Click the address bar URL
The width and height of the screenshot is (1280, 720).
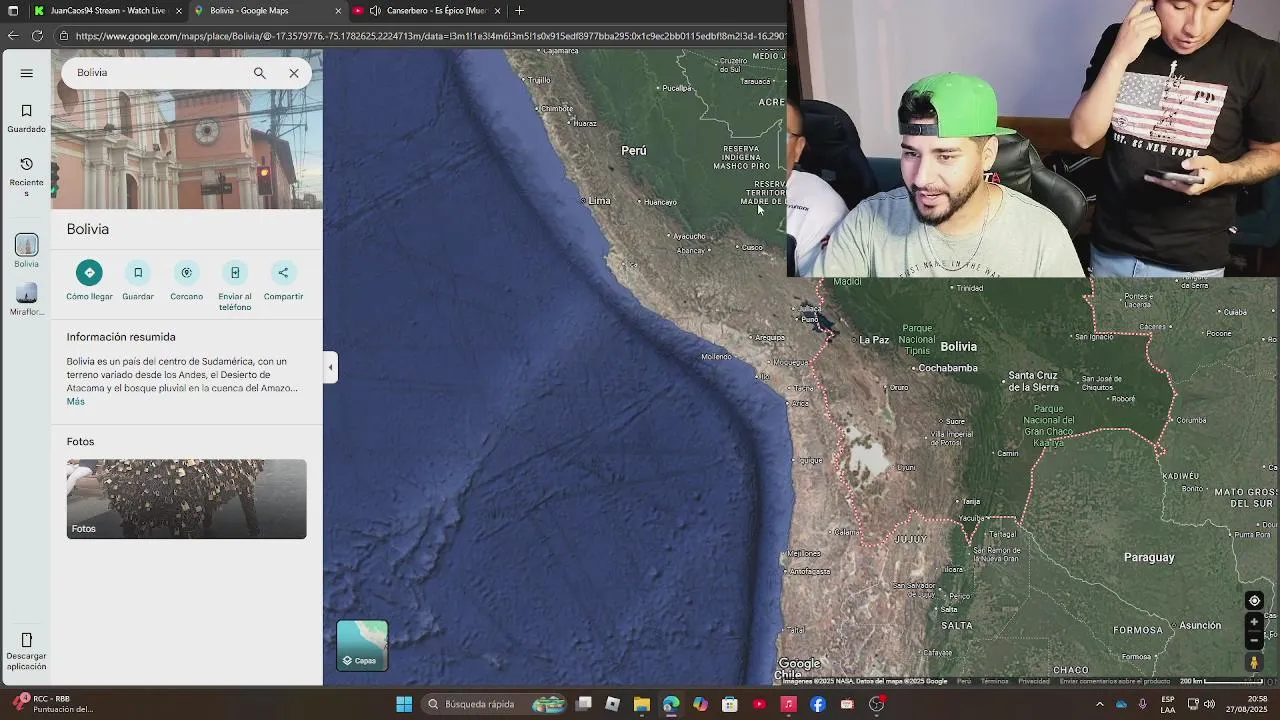(x=430, y=36)
